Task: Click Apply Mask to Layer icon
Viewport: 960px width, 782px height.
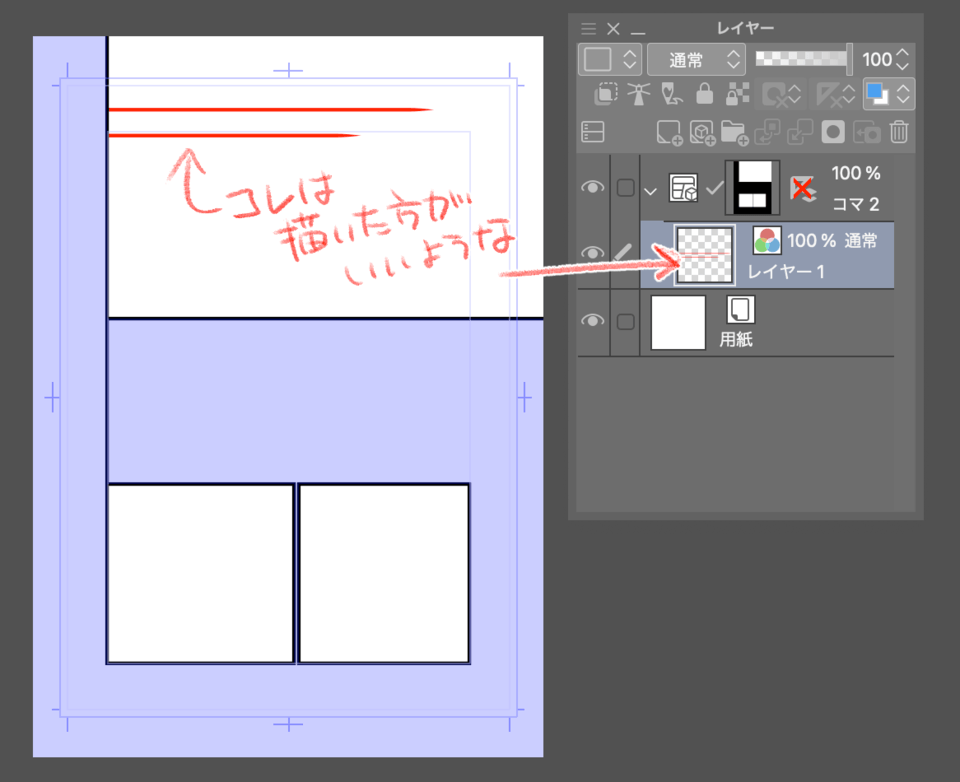Action: [x=866, y=133]
